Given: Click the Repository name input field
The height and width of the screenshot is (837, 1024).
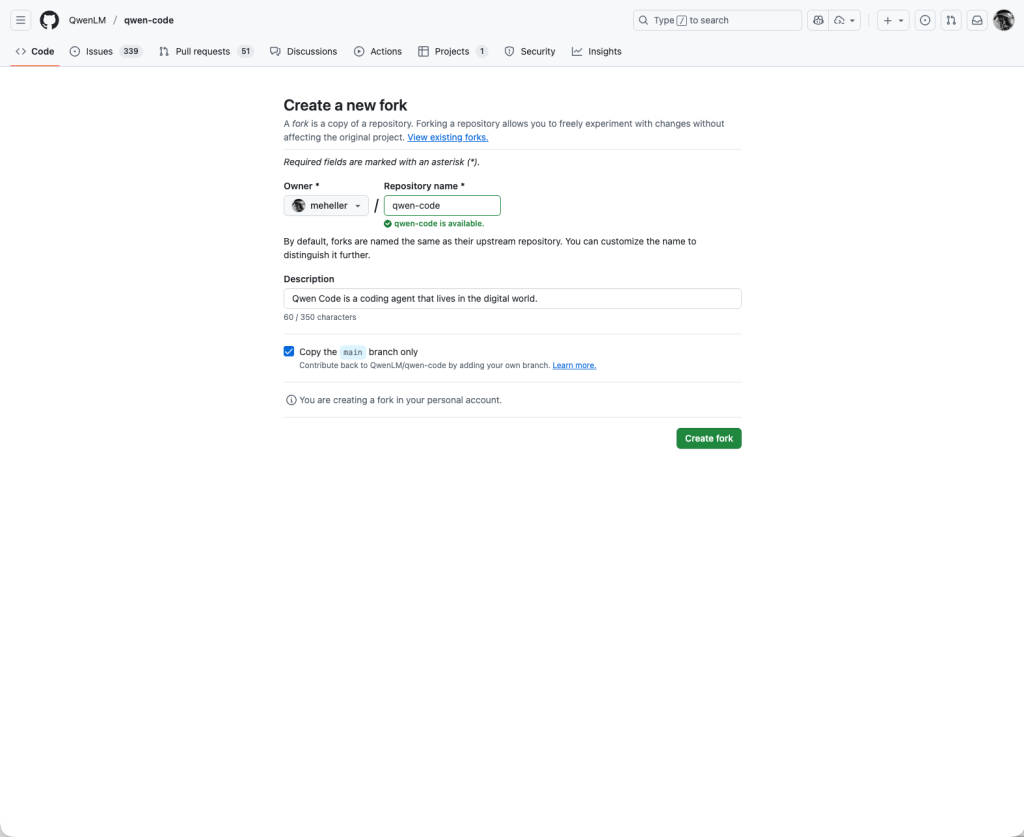Looking at the screenshot, I should point(442,205).
